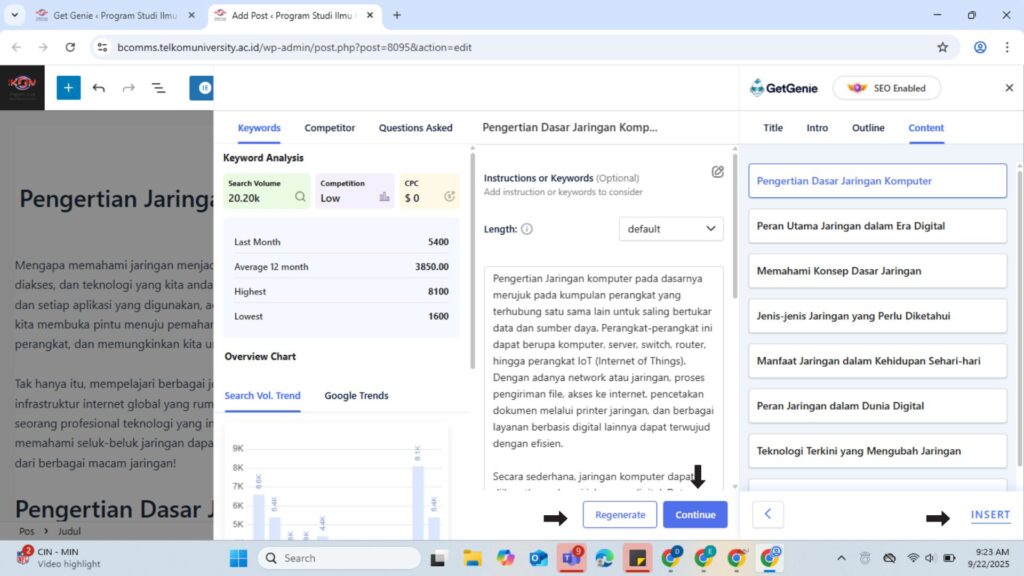Select outline item Teknologi Terkini yang Mengubah Jaringan

point(878,451)
